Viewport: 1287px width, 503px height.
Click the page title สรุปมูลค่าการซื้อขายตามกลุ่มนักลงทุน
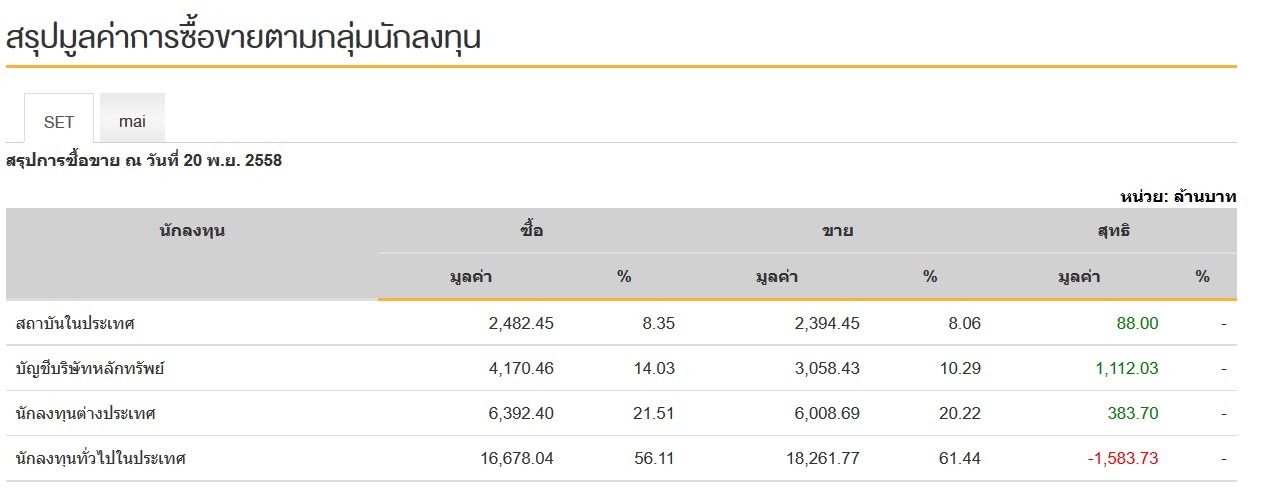244,38
